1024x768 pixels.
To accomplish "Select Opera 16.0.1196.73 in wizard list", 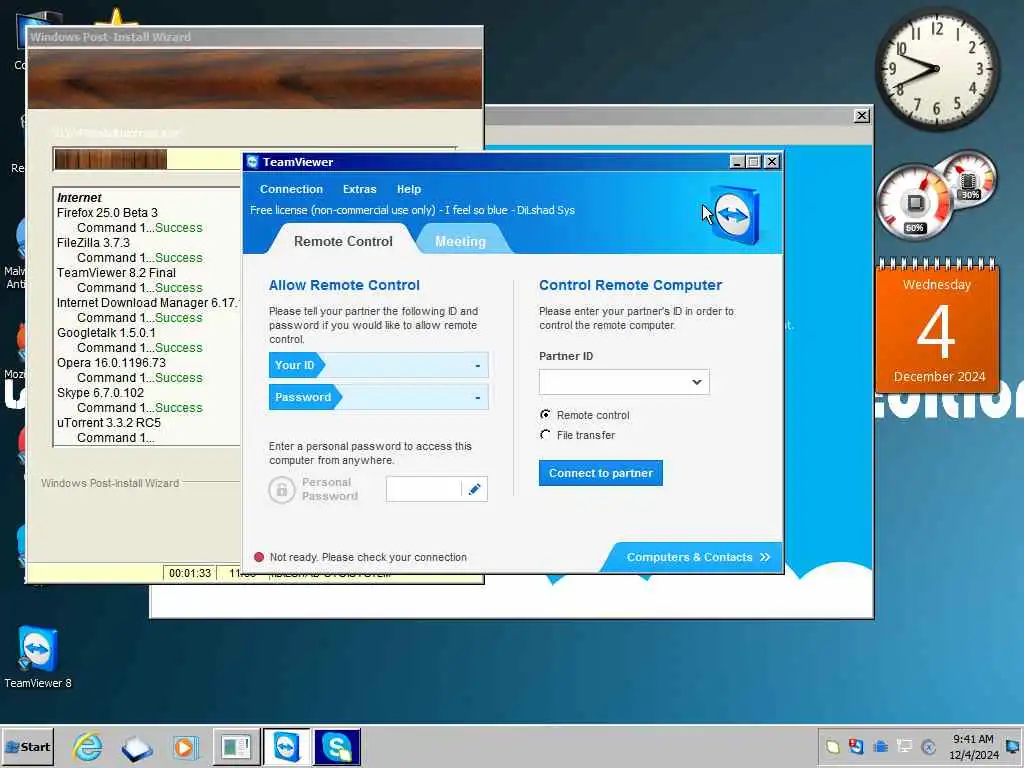I will 111,363.
